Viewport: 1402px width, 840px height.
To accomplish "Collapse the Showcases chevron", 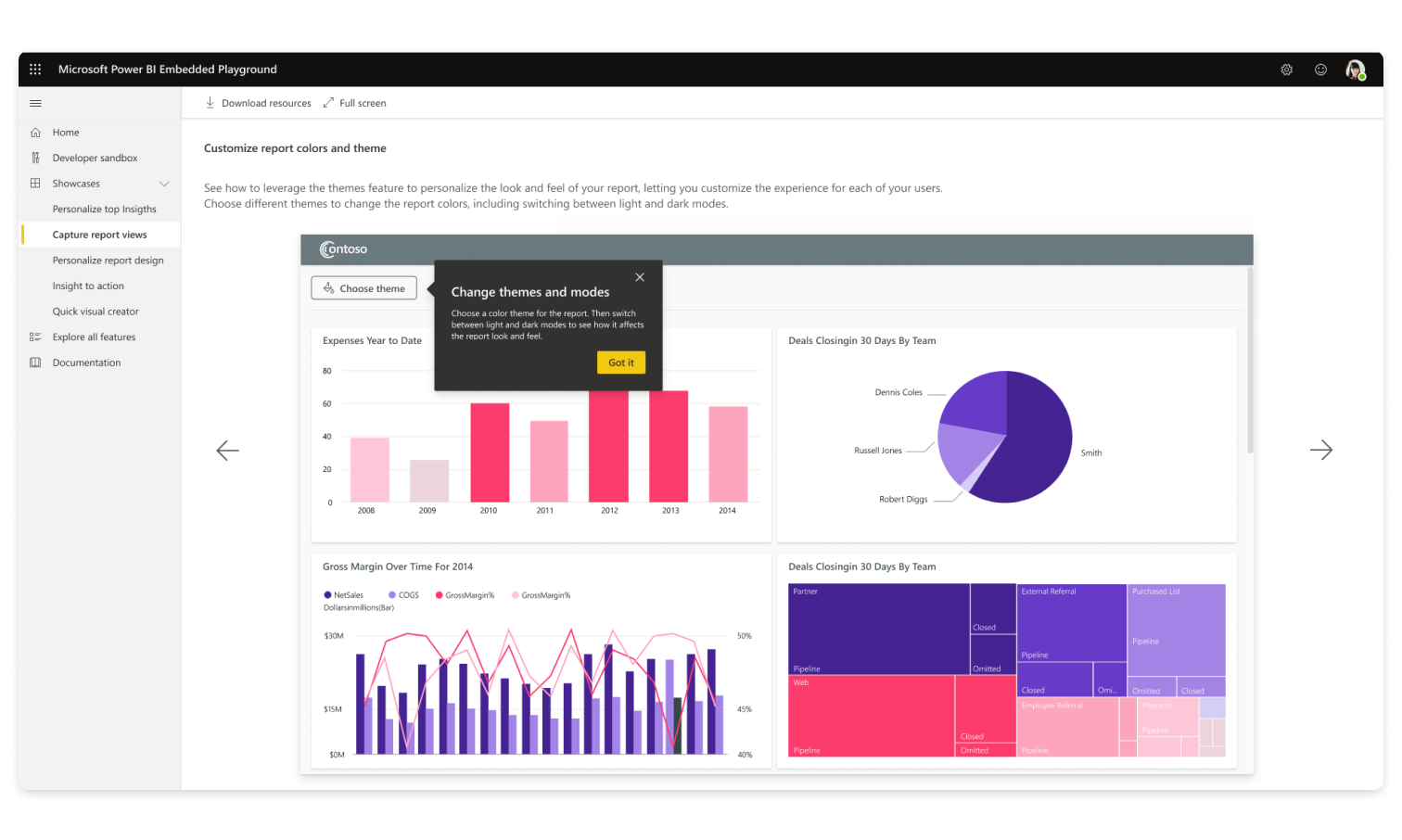I will pyautogui.click(x=164, y=184).
